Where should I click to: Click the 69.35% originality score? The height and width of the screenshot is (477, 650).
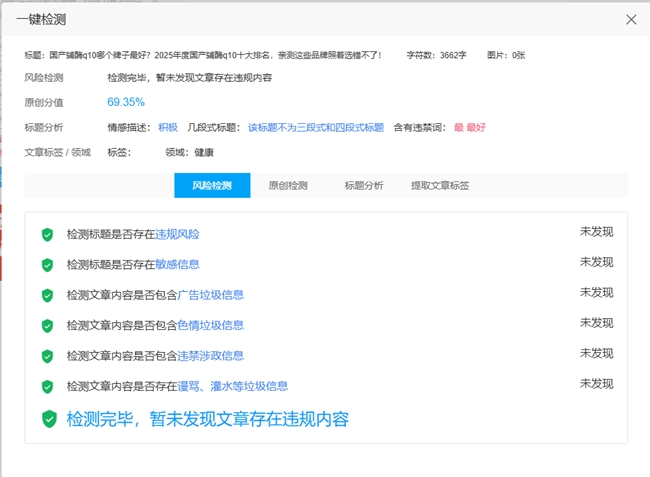(x=126, y=102)
